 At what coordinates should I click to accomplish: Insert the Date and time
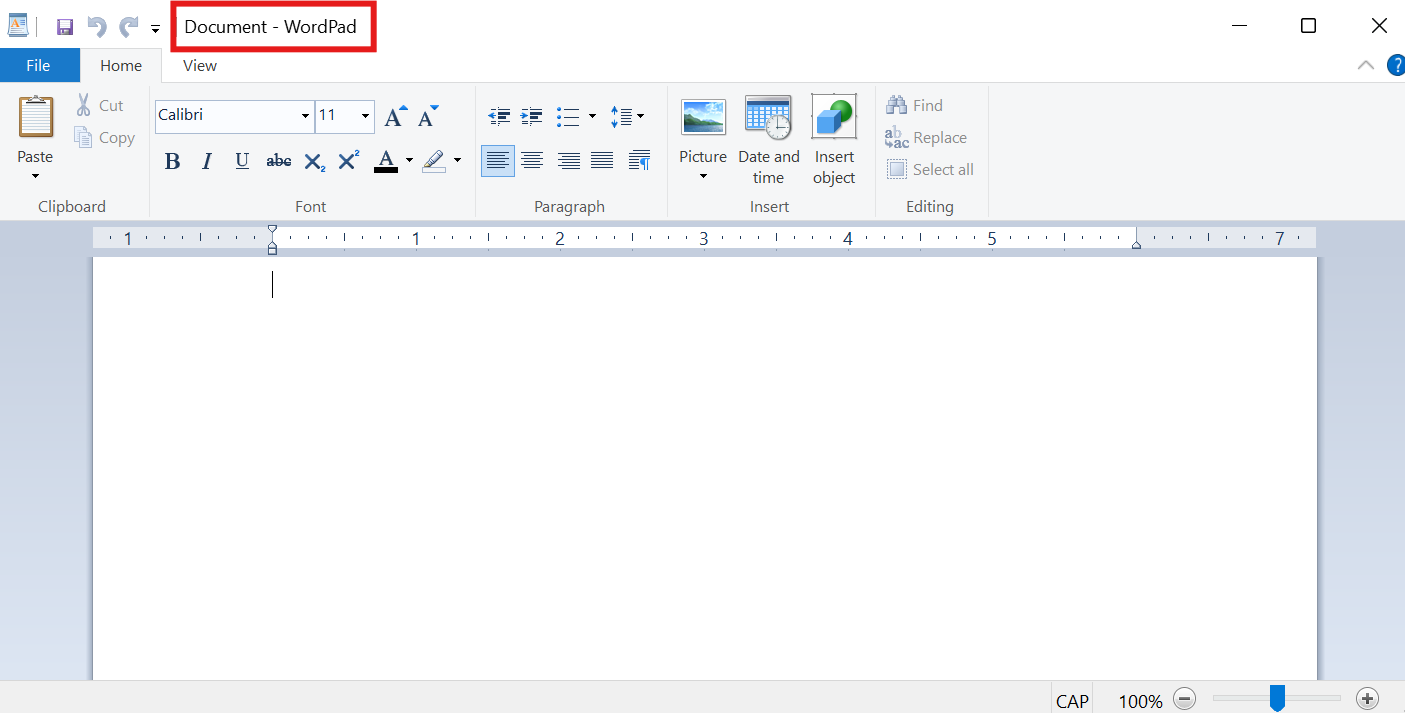[769, 141]
